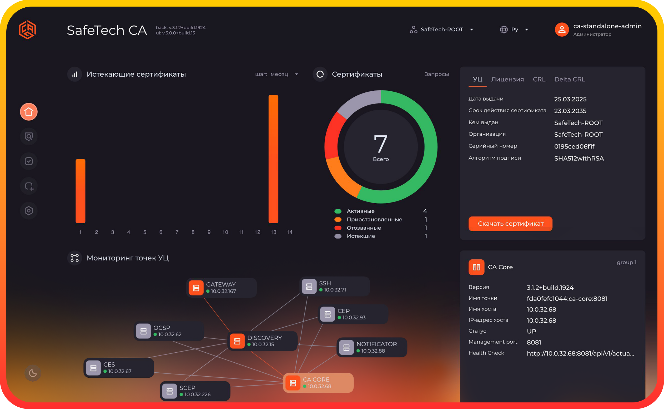Click the tall orange bar at day 13
The image size is (664, 409).
274,159
